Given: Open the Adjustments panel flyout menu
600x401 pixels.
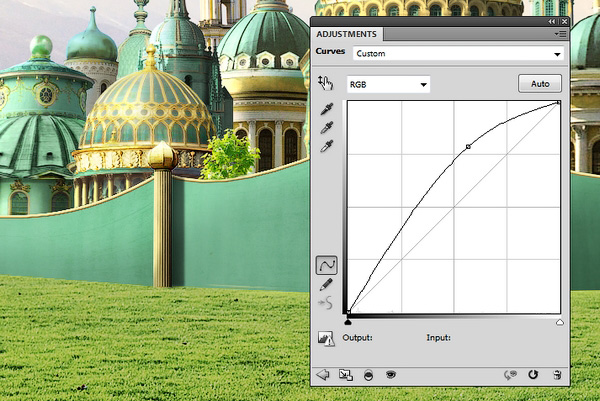Looking at the screenshot, I should coord(560,34).
